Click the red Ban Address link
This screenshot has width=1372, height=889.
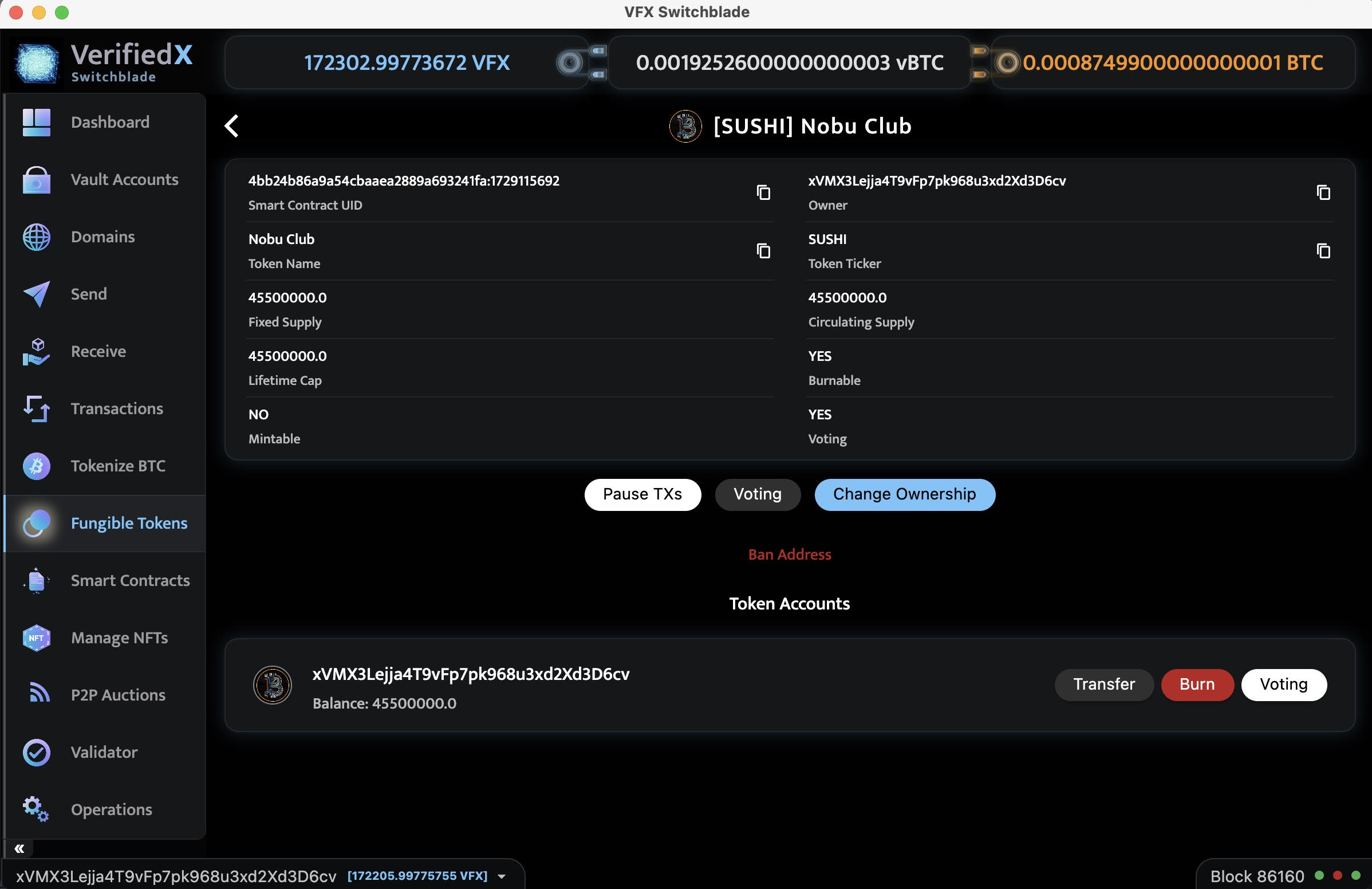[790, 554]
